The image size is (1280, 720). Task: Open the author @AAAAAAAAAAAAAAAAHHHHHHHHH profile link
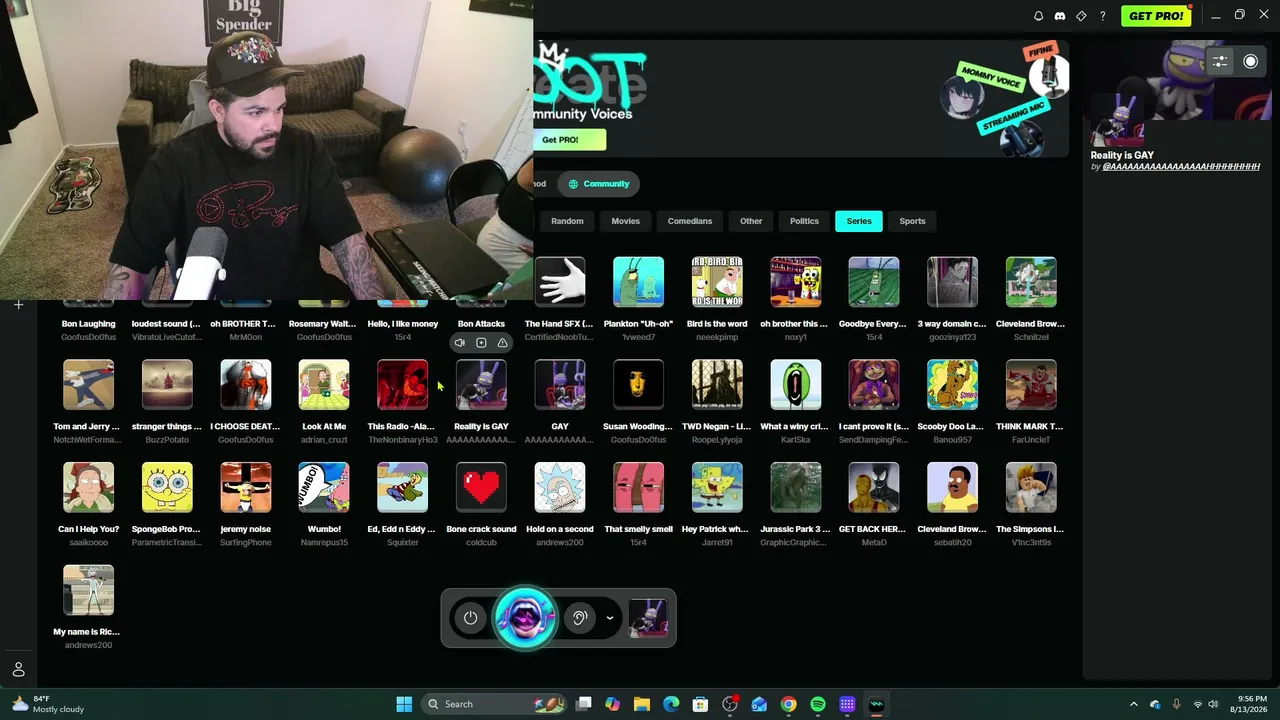pos(1181,167)
